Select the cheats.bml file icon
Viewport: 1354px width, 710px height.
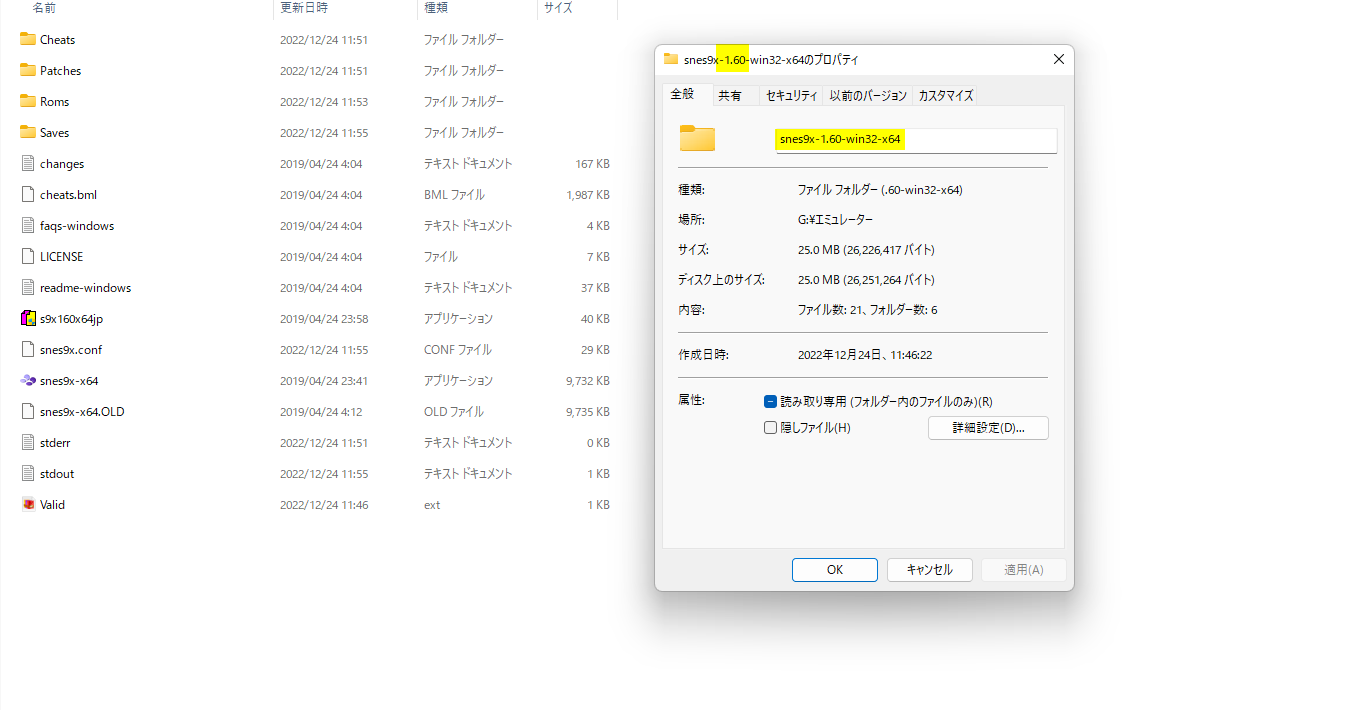pyautogui.click(x=28, y=195)
